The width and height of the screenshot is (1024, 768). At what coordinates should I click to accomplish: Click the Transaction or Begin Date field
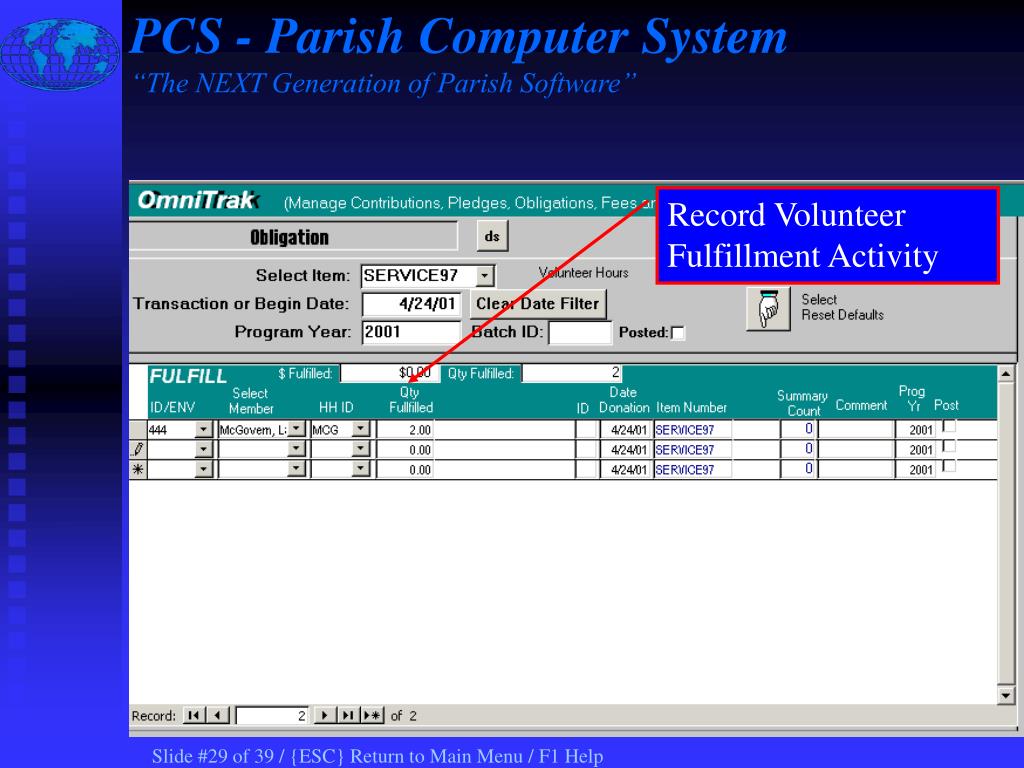coord(411,304)
